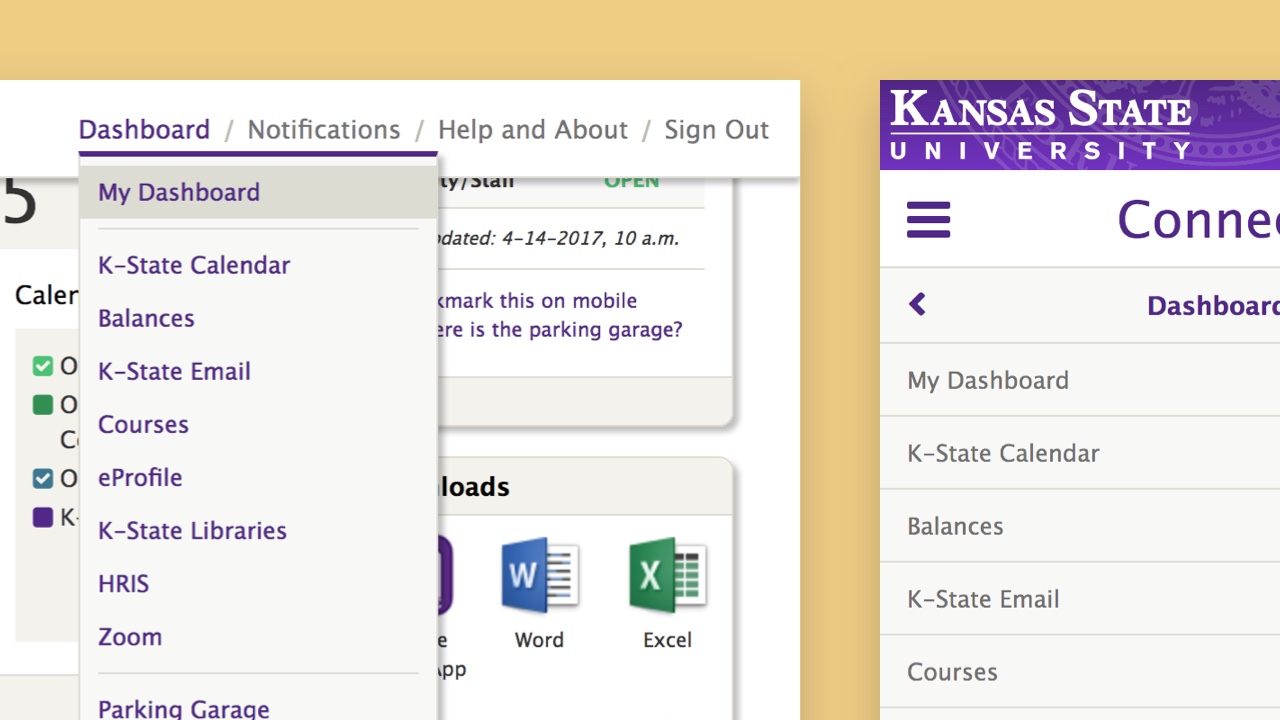Click the Word download icon

(539, 575)
